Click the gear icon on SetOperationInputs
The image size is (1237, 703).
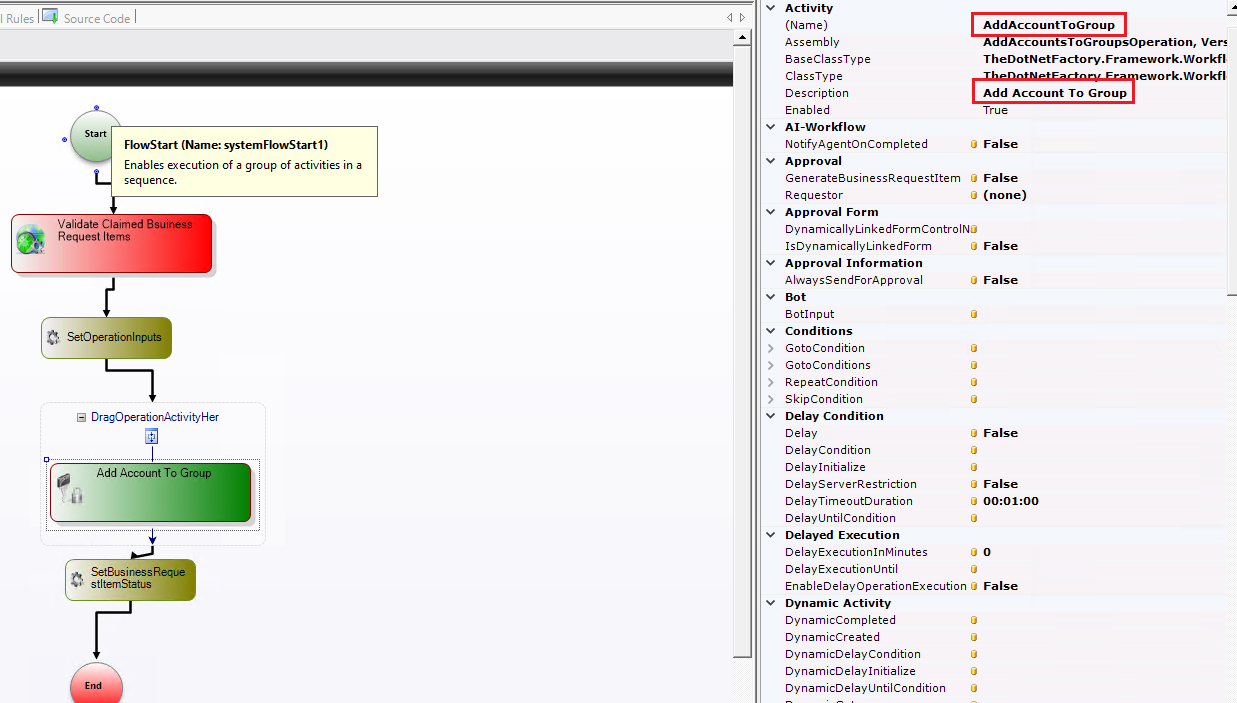pyautogui.click(x=53, y=338)
